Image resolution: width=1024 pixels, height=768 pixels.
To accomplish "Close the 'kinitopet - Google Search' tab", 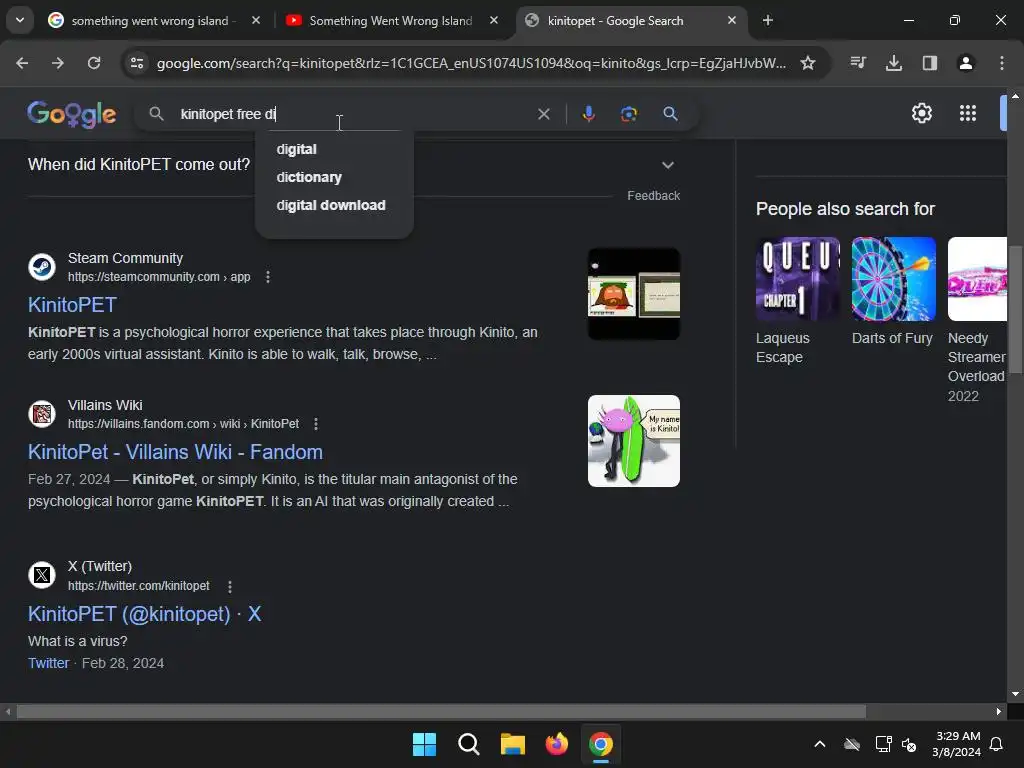I will [x=732, y=20].
